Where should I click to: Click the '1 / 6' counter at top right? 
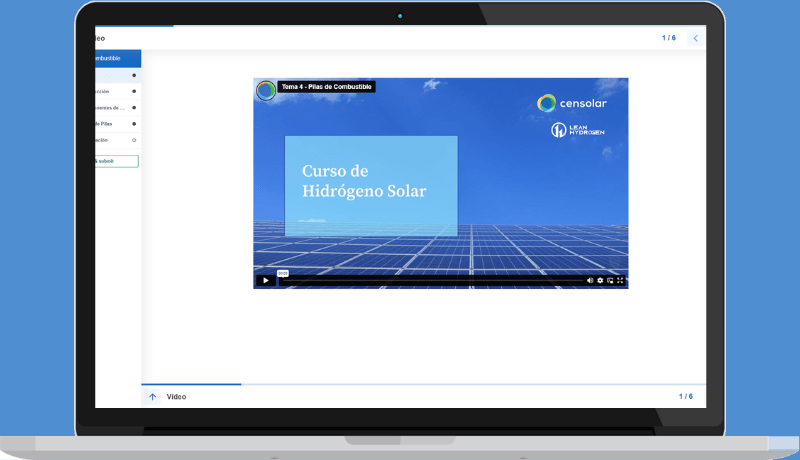coord(669,38)
